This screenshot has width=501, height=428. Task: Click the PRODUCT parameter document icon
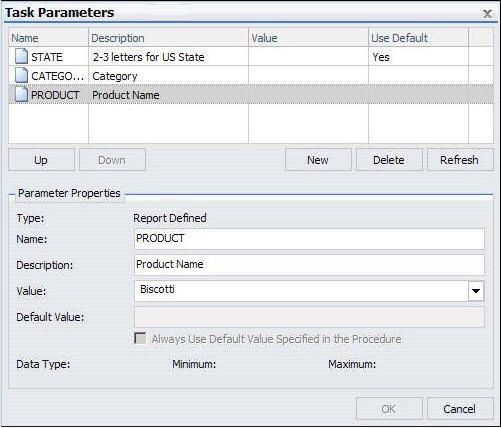click(x=21, y=94)
